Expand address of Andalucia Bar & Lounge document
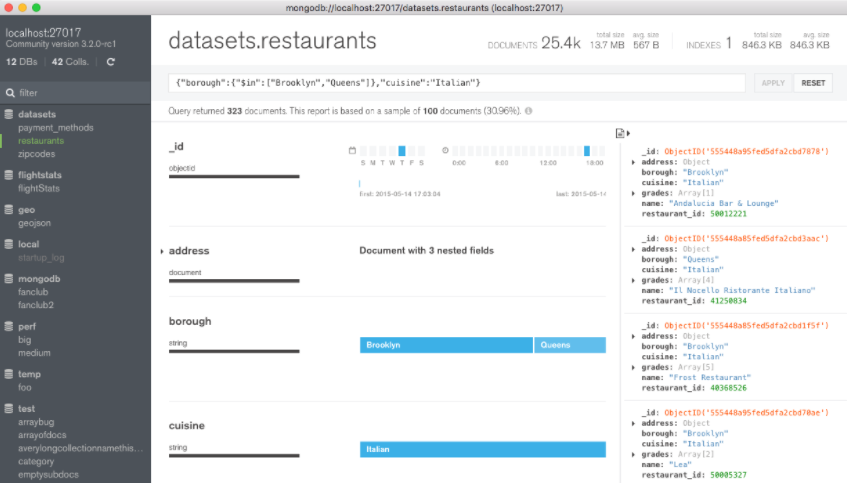847x483 pixels. tap(633, 162)
